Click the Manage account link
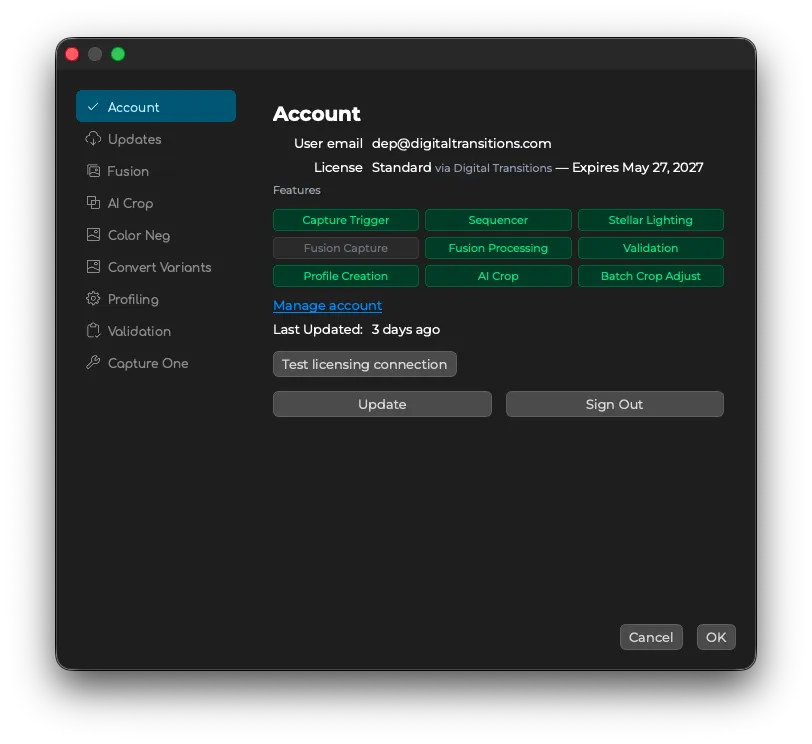Viewport: 812px width, 744px height. 327,305
